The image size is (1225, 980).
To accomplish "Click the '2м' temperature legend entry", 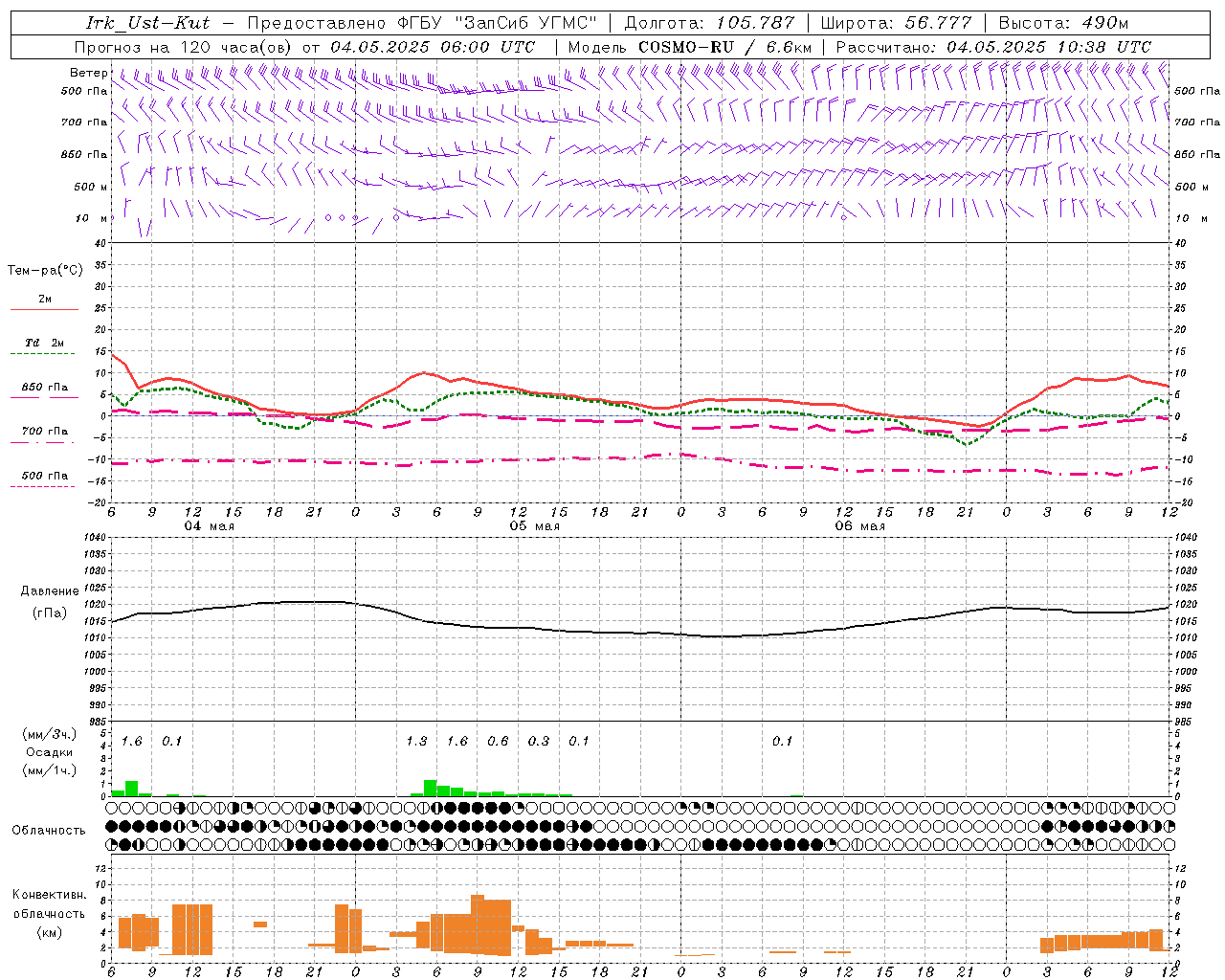I will pyautogui.click(x=45, y=300).
